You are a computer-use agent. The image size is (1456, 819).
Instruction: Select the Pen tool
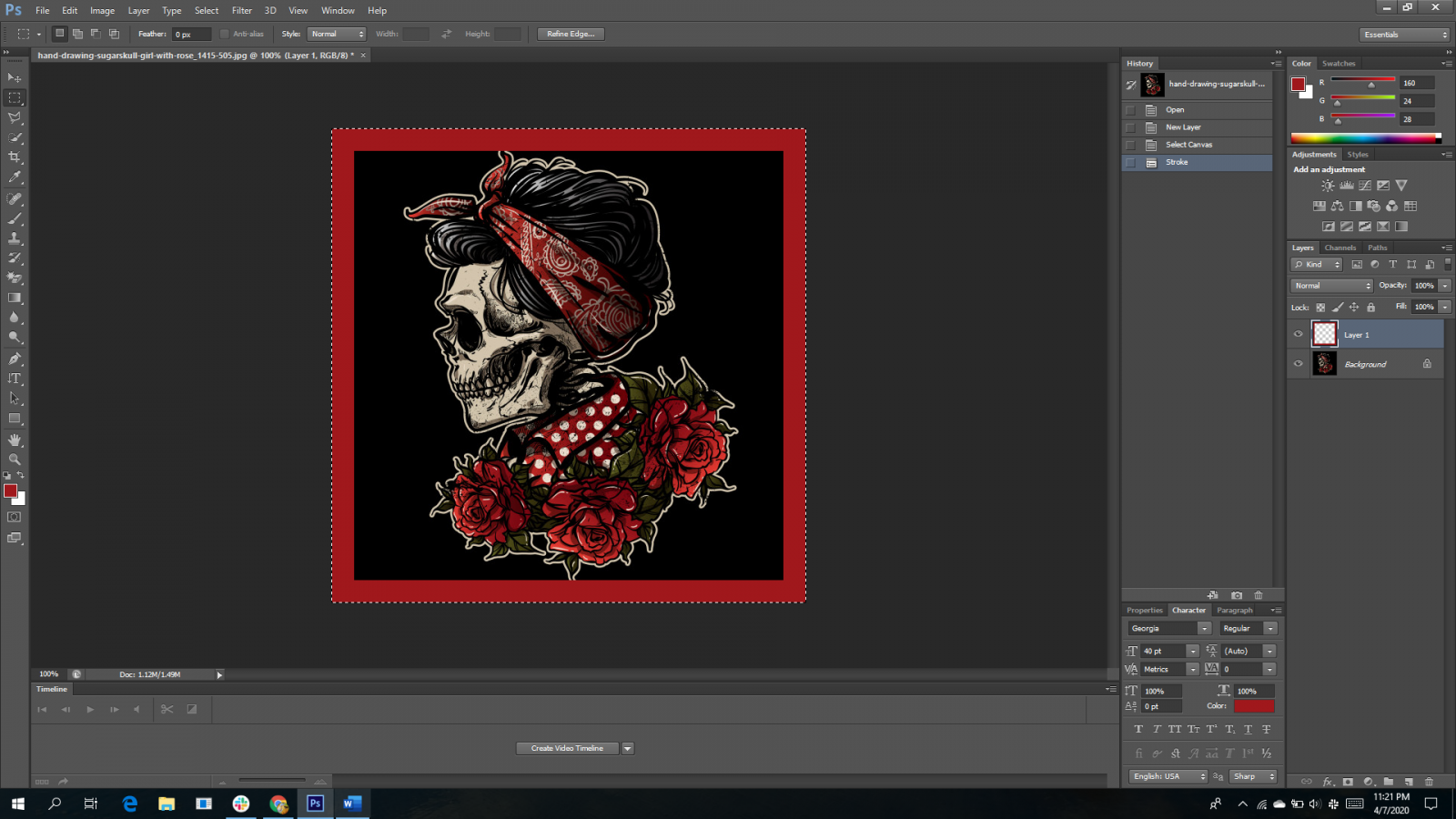[x=15, y=359]
